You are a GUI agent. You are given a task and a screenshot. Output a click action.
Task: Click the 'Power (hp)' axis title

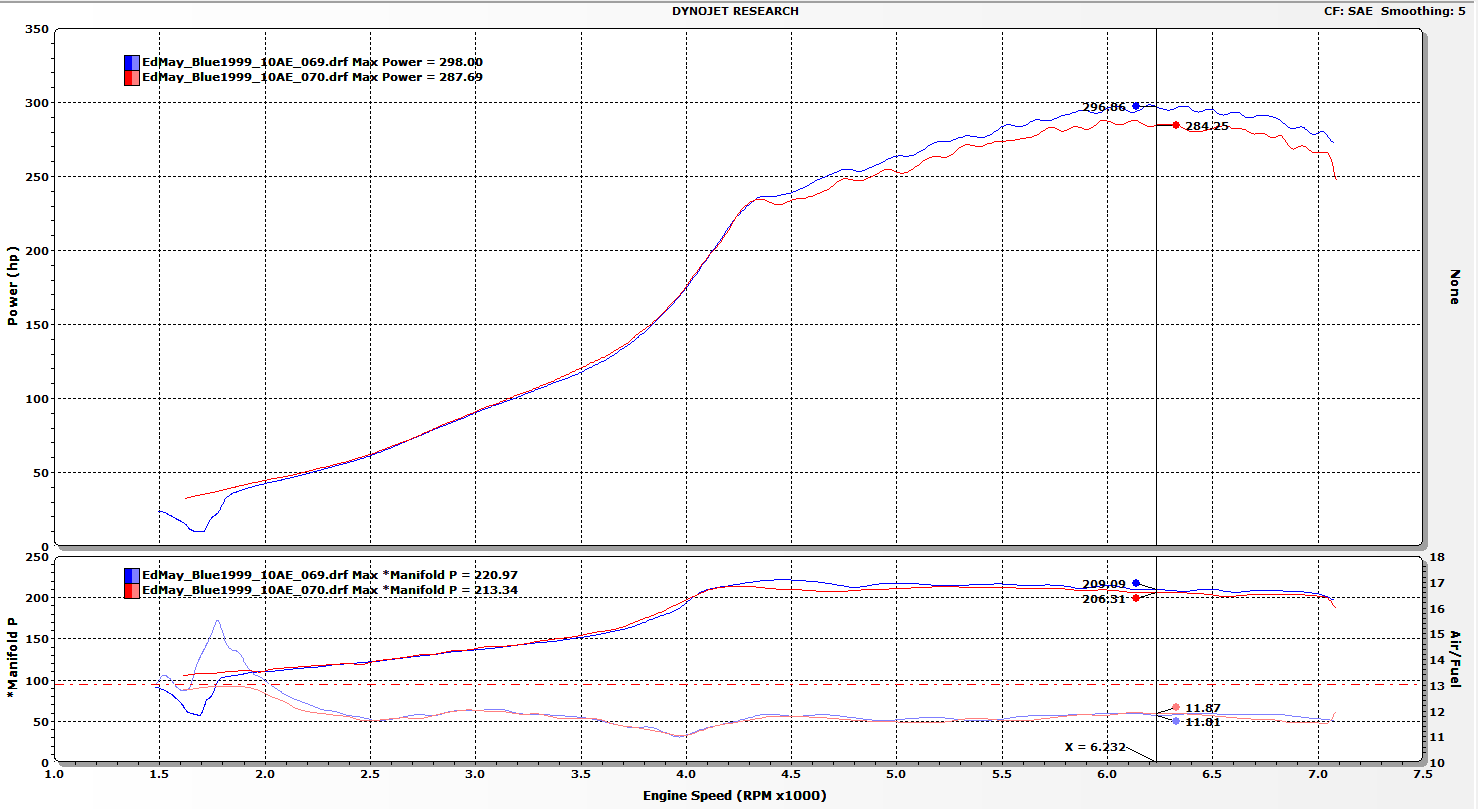(13, 288)
